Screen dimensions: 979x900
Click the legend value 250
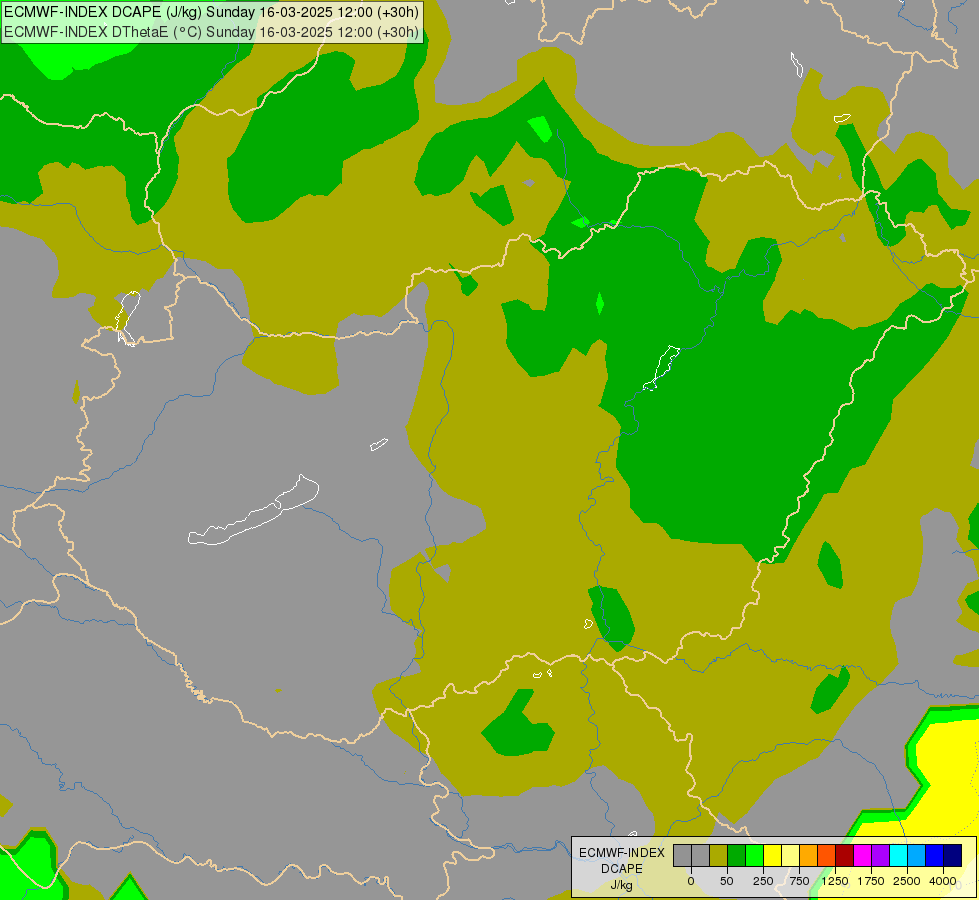coord(763,881)
